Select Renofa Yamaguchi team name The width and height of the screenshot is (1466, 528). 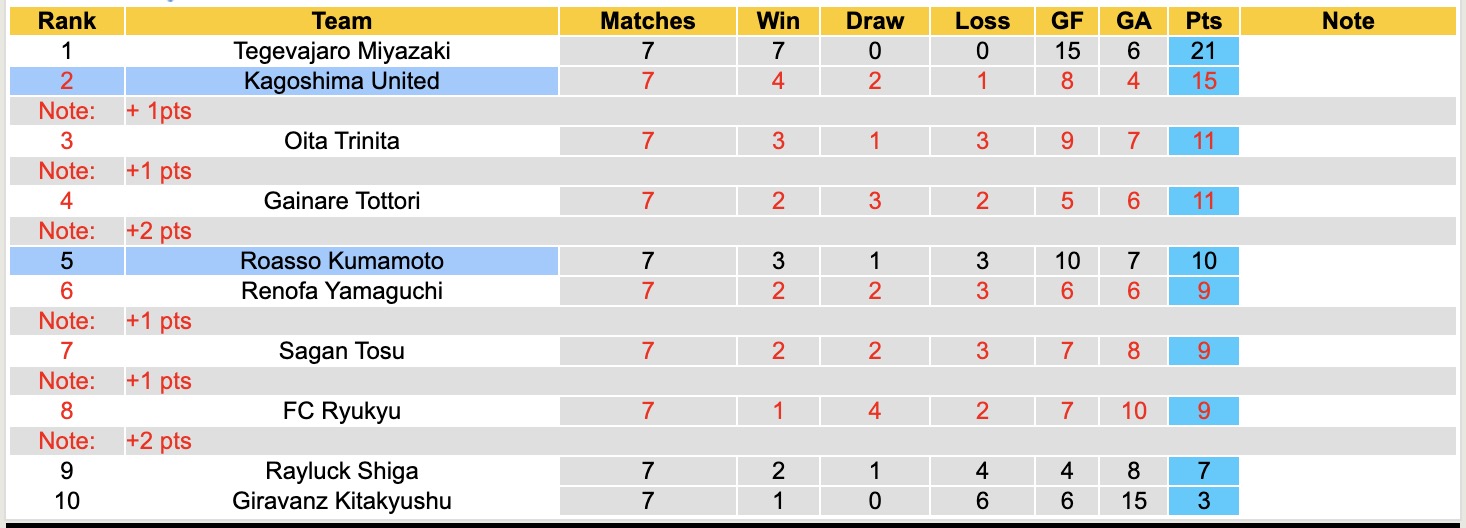point(342,291)
